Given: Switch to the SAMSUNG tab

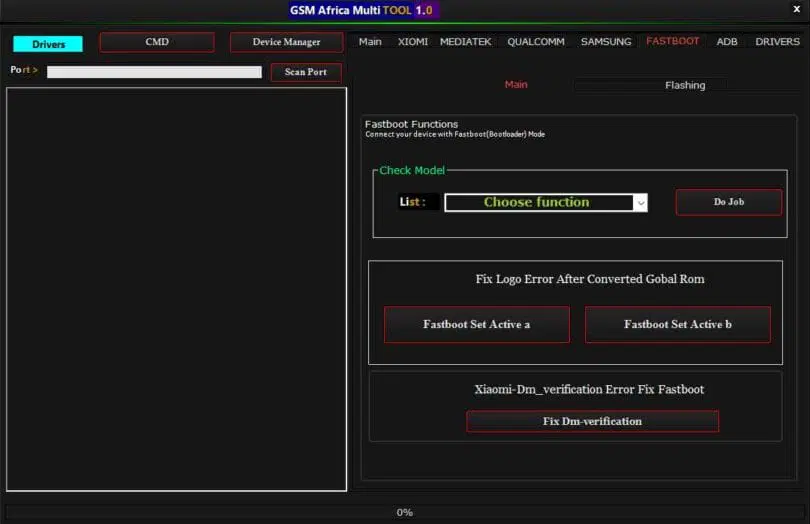Looking at the screenshot, I should (606, 42).
